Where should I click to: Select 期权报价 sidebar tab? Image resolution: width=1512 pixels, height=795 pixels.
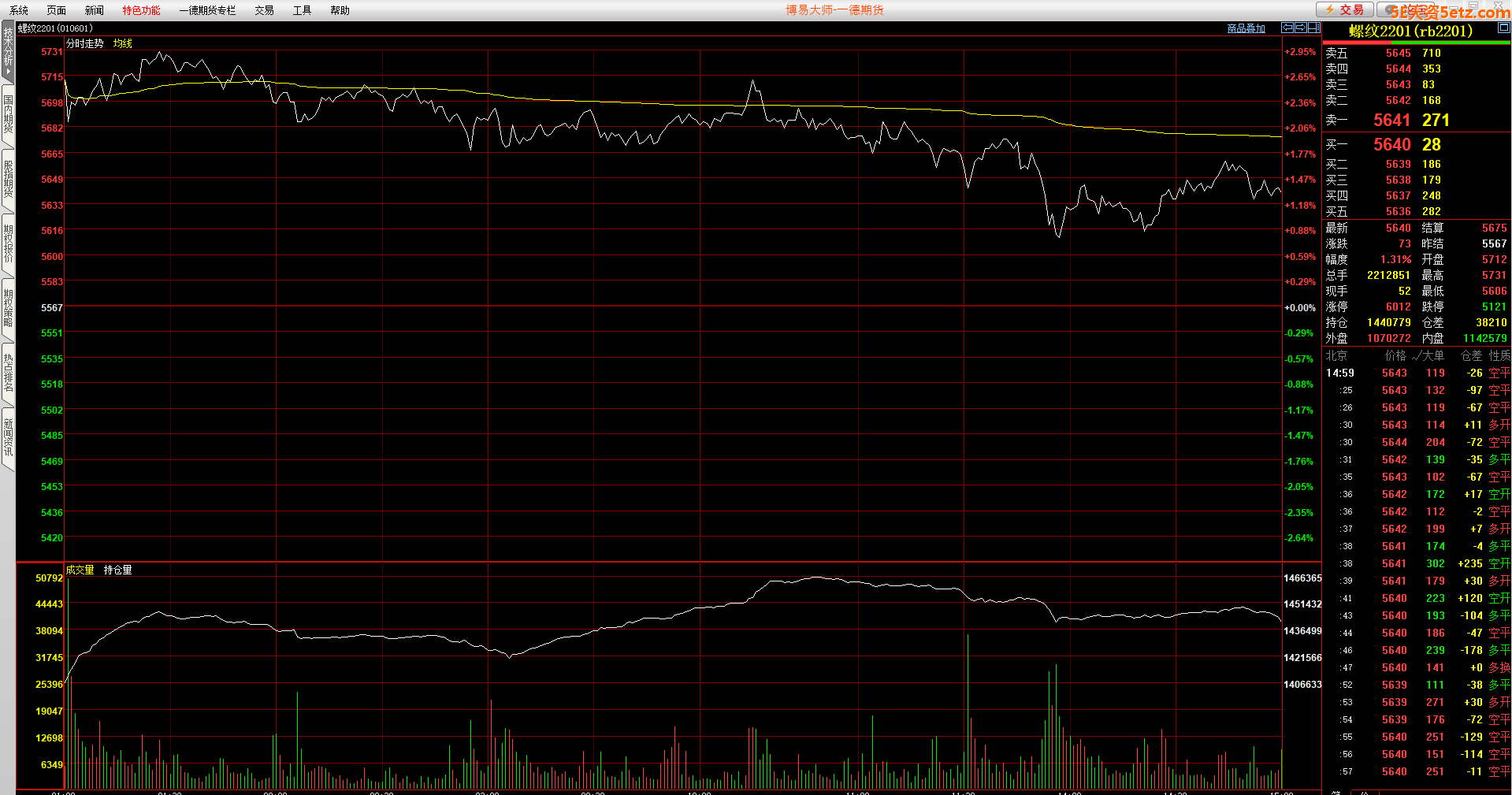point(8,244)
